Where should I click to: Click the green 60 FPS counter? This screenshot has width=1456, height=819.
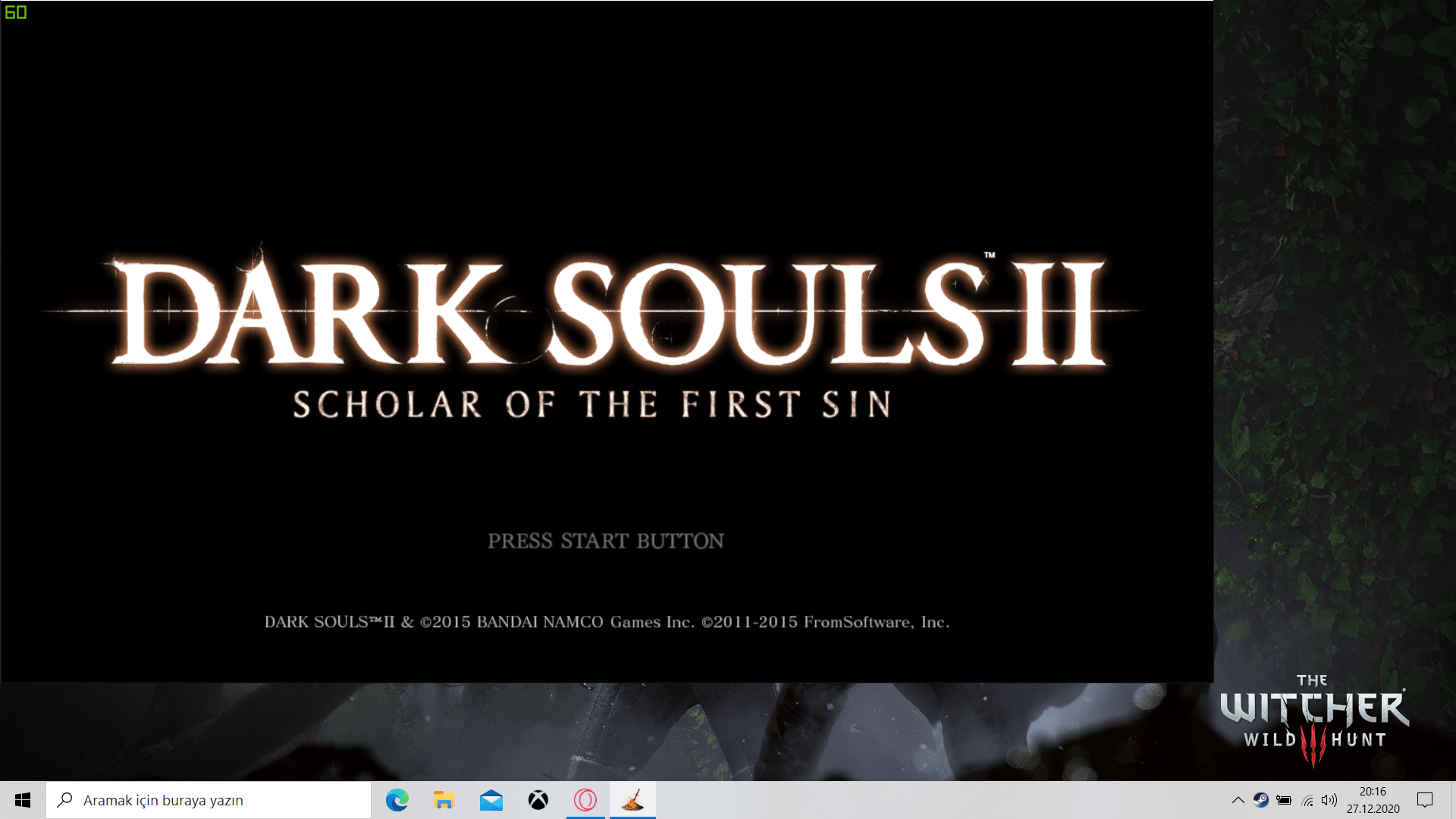(x=15, y=12)
